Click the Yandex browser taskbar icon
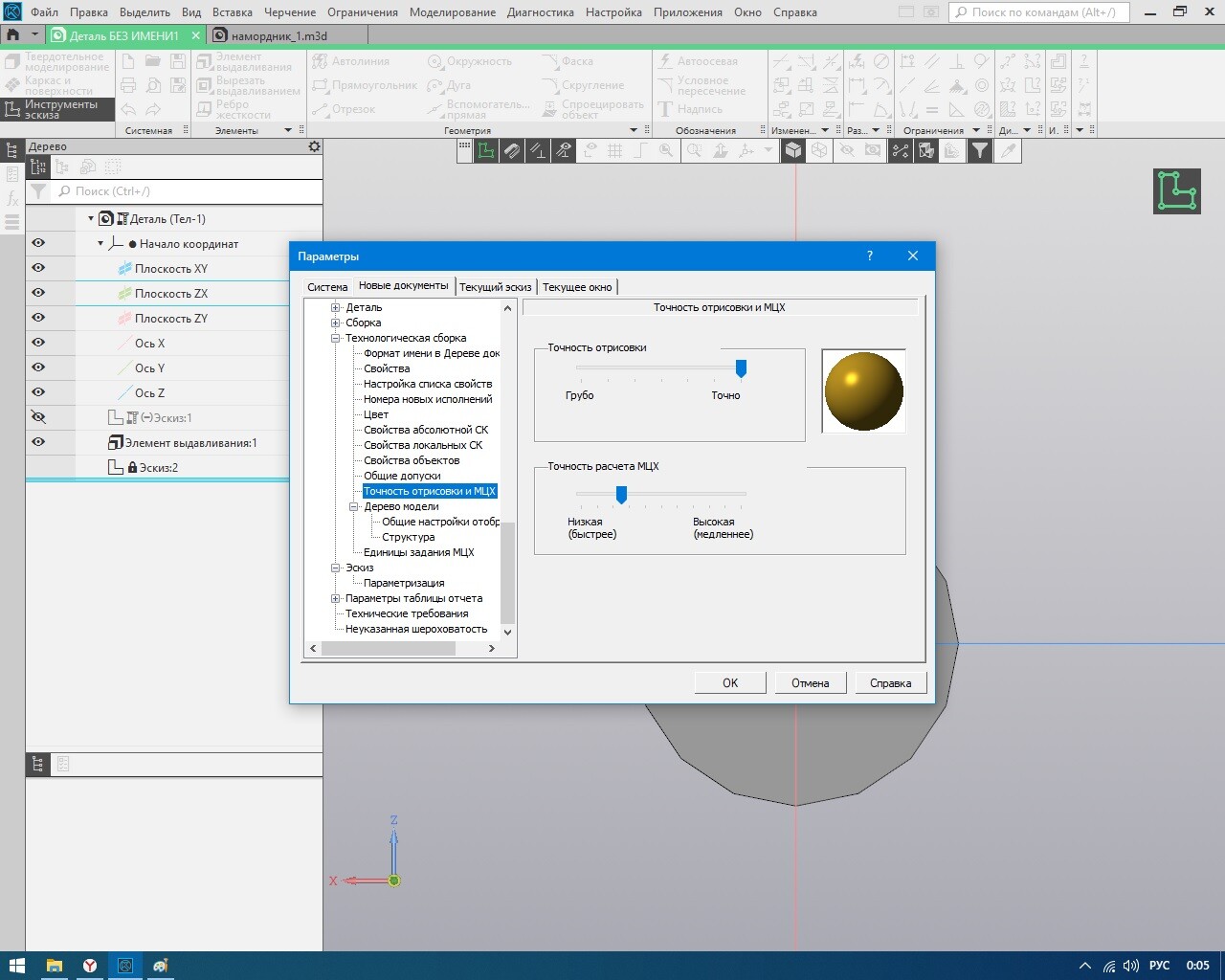Screen dimensions: 1225x980 click(89, 966)
